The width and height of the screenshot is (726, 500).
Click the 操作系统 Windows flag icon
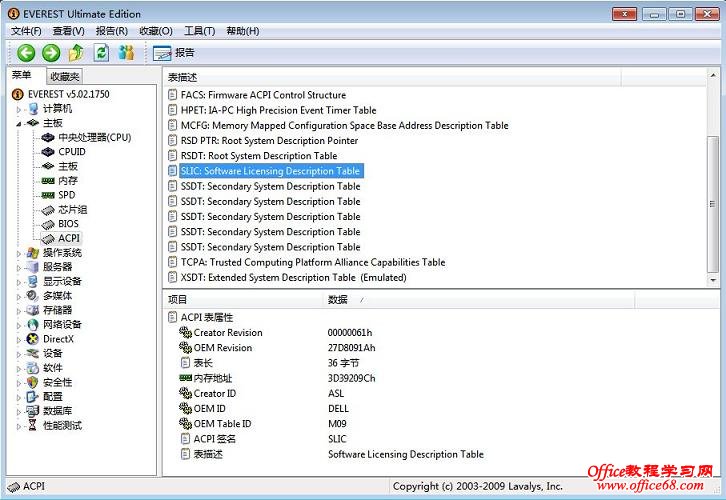(32, 253)
